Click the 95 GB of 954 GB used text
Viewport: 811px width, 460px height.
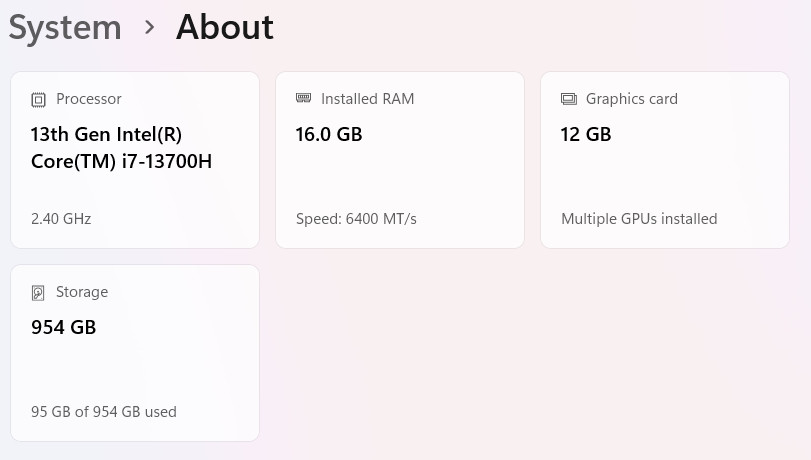[104, 412]
